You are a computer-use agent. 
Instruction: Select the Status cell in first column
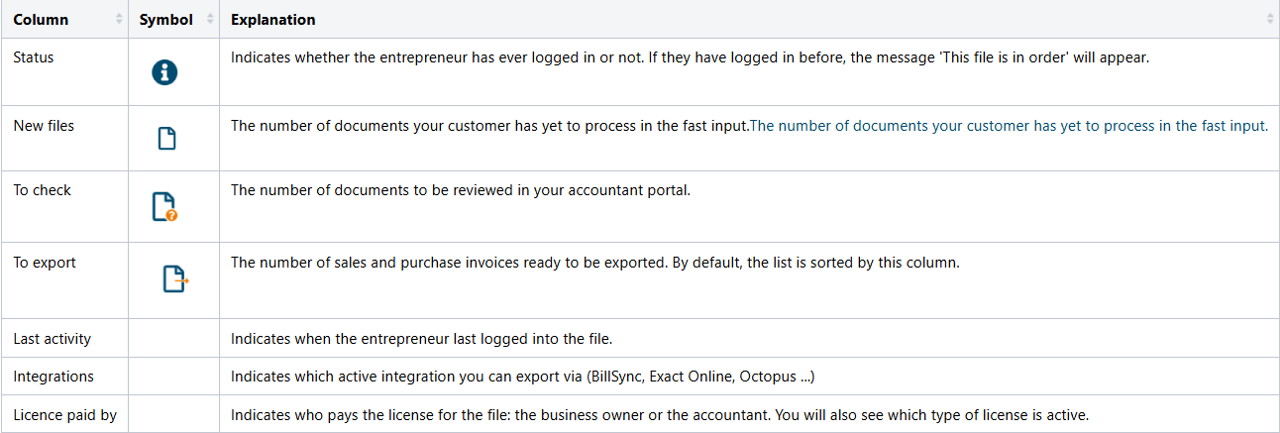coord(34,58)
